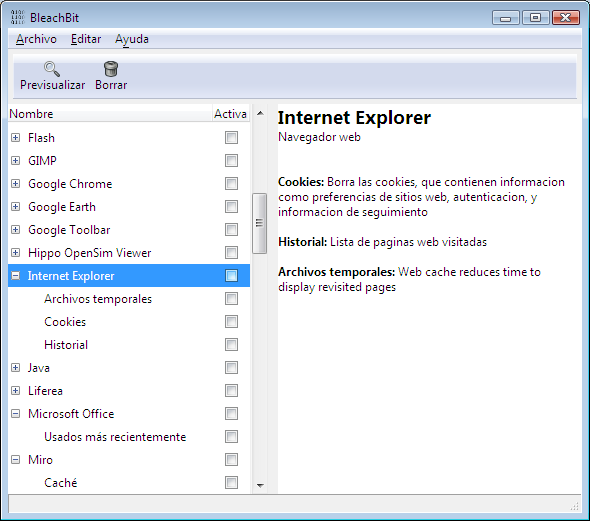Expand the Flash tree node

tap(15, 138)
